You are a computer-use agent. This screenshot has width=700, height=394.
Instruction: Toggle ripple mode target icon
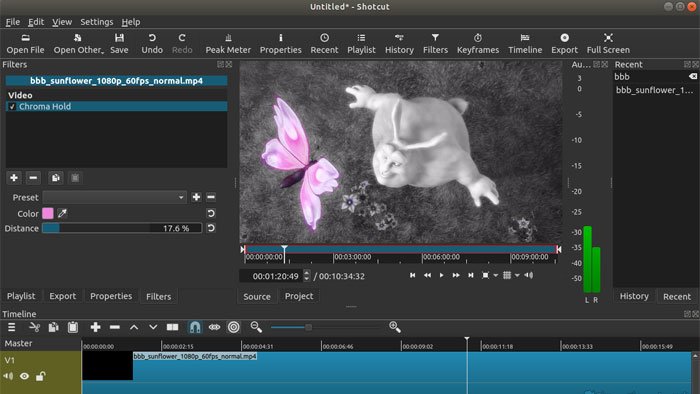tap(233, 327)
